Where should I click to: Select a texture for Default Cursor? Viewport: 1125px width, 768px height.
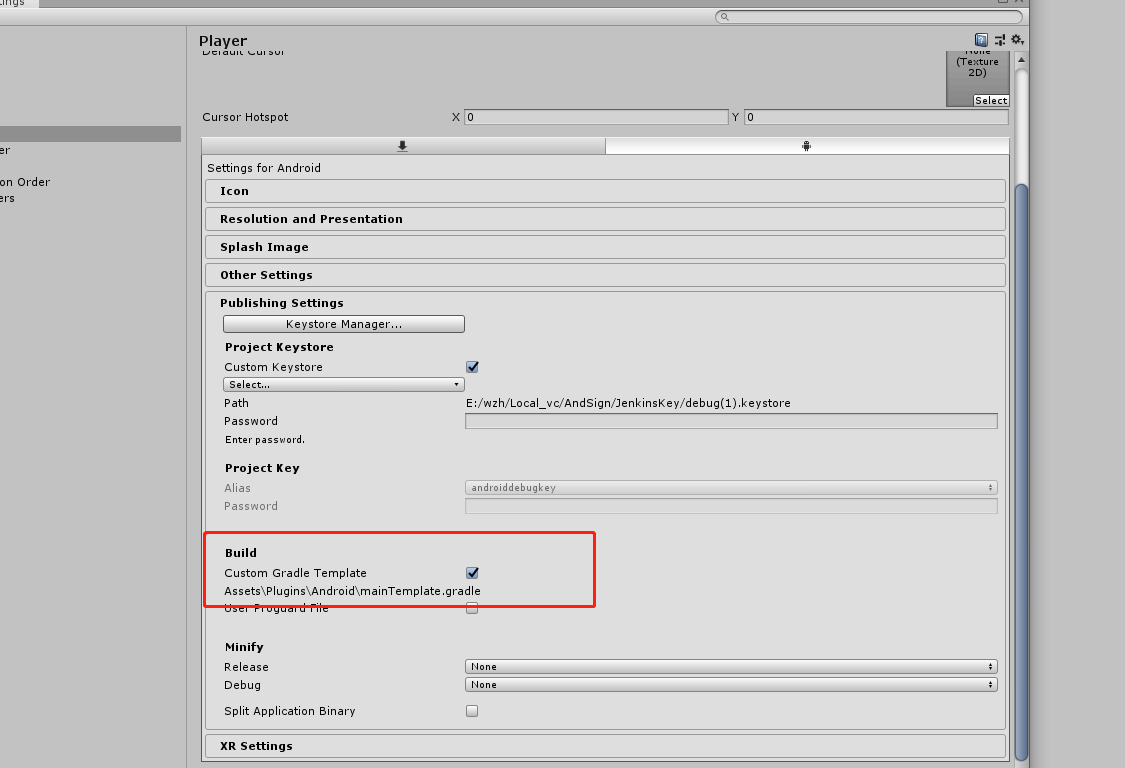point(991,100)
